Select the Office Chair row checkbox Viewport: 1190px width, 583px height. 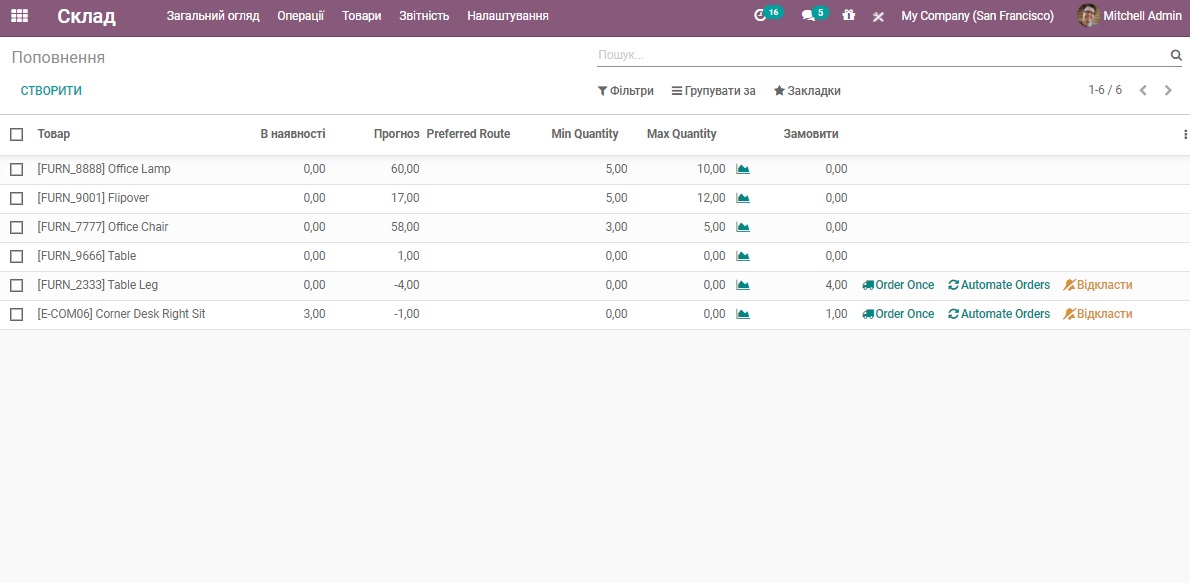point(16,227)
